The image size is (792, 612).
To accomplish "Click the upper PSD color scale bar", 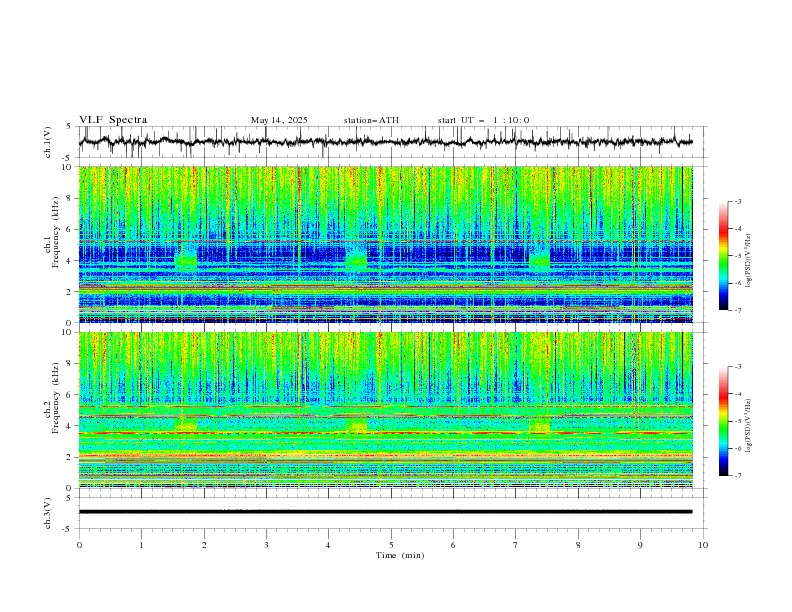I will 723,256.
